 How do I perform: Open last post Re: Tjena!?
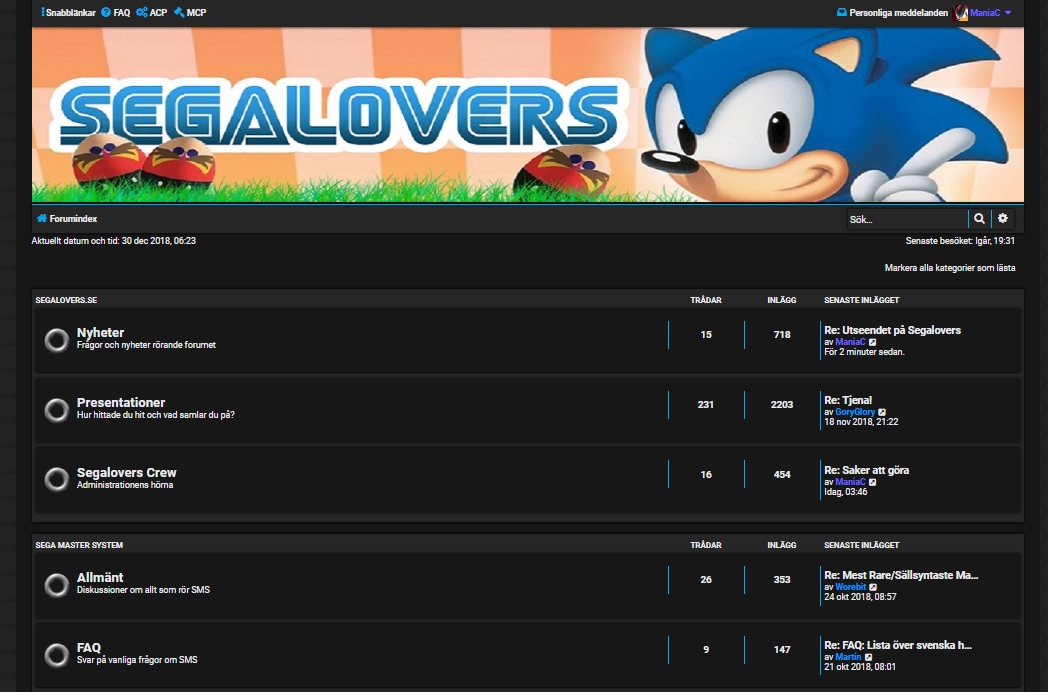tap(848, 400)
